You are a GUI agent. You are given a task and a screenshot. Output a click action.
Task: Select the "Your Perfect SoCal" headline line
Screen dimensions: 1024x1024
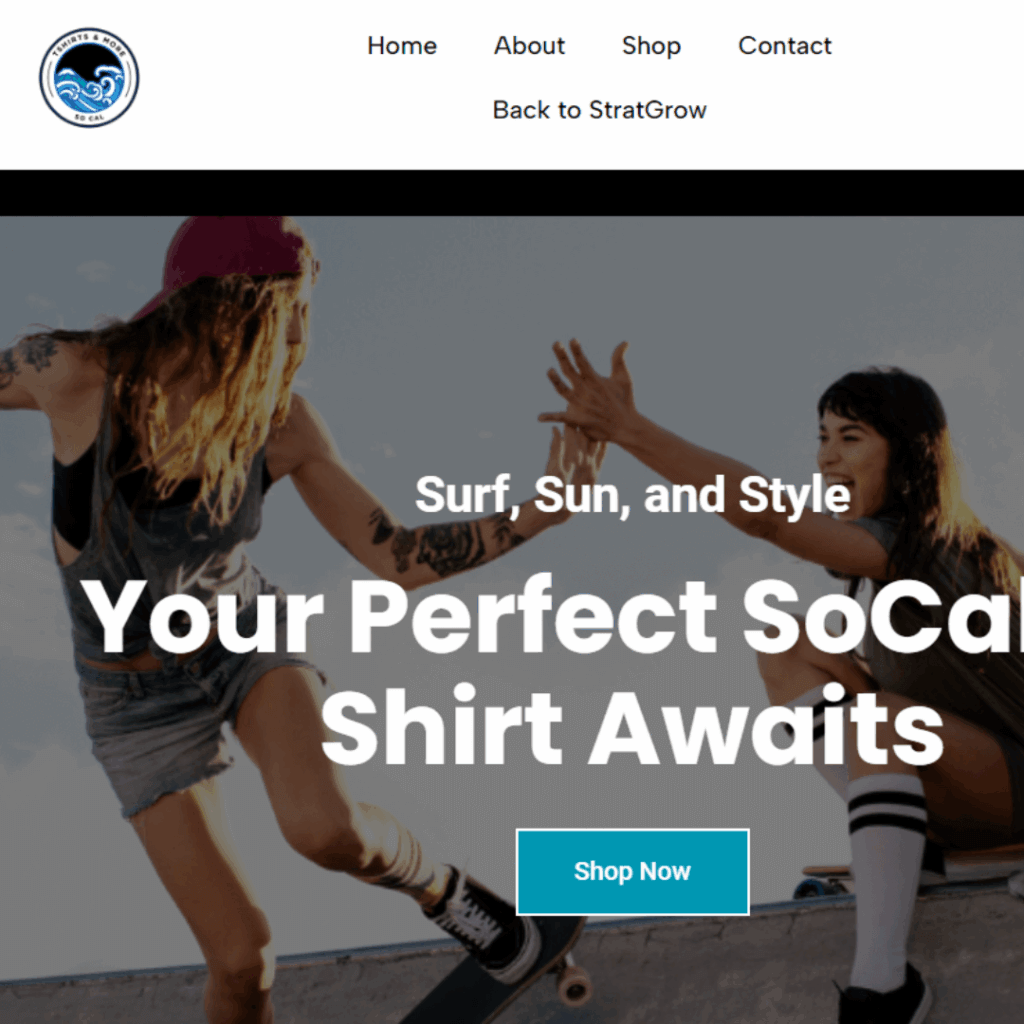pos(552,617)
